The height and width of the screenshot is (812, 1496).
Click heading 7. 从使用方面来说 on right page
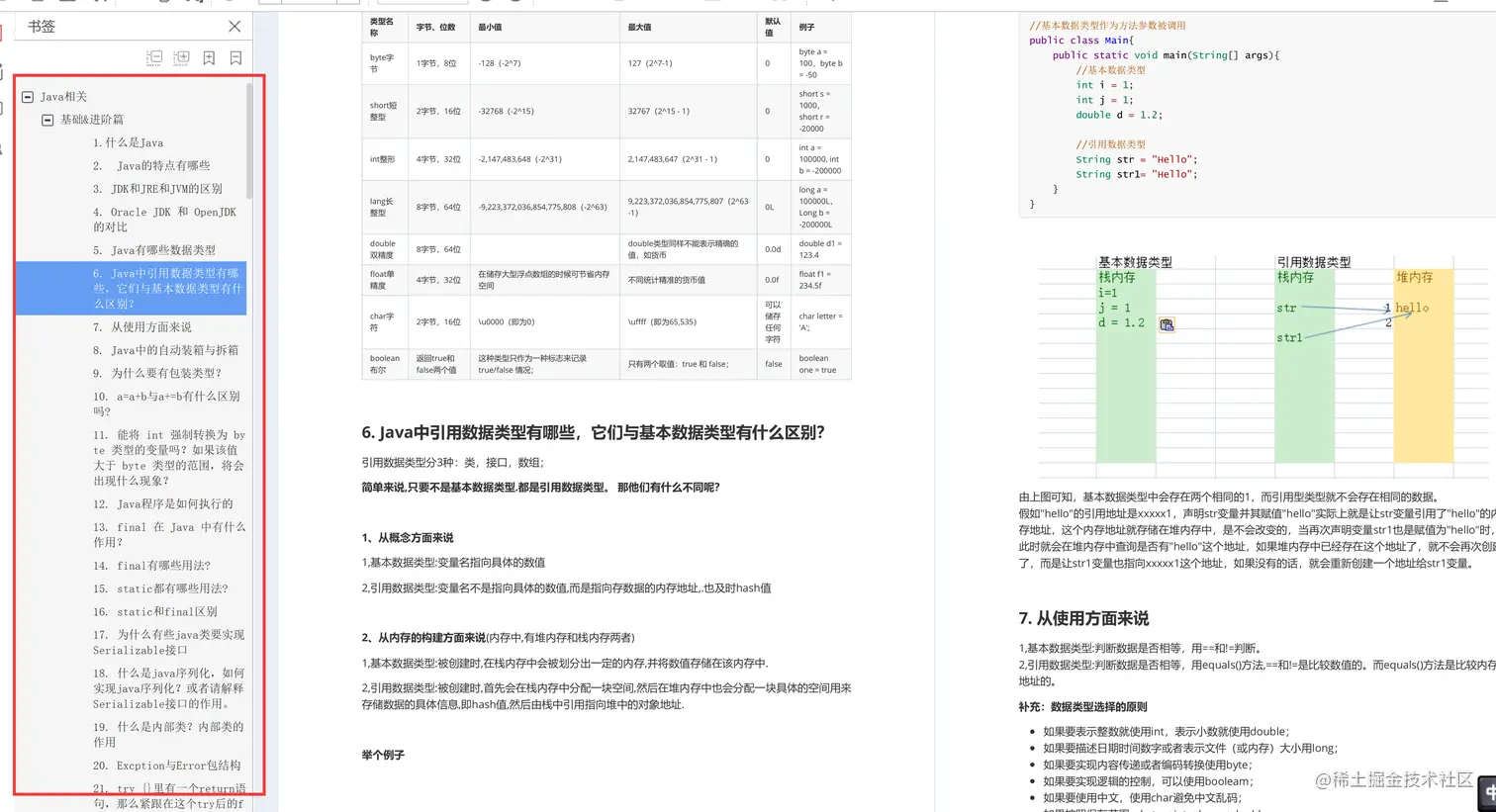1083,618
